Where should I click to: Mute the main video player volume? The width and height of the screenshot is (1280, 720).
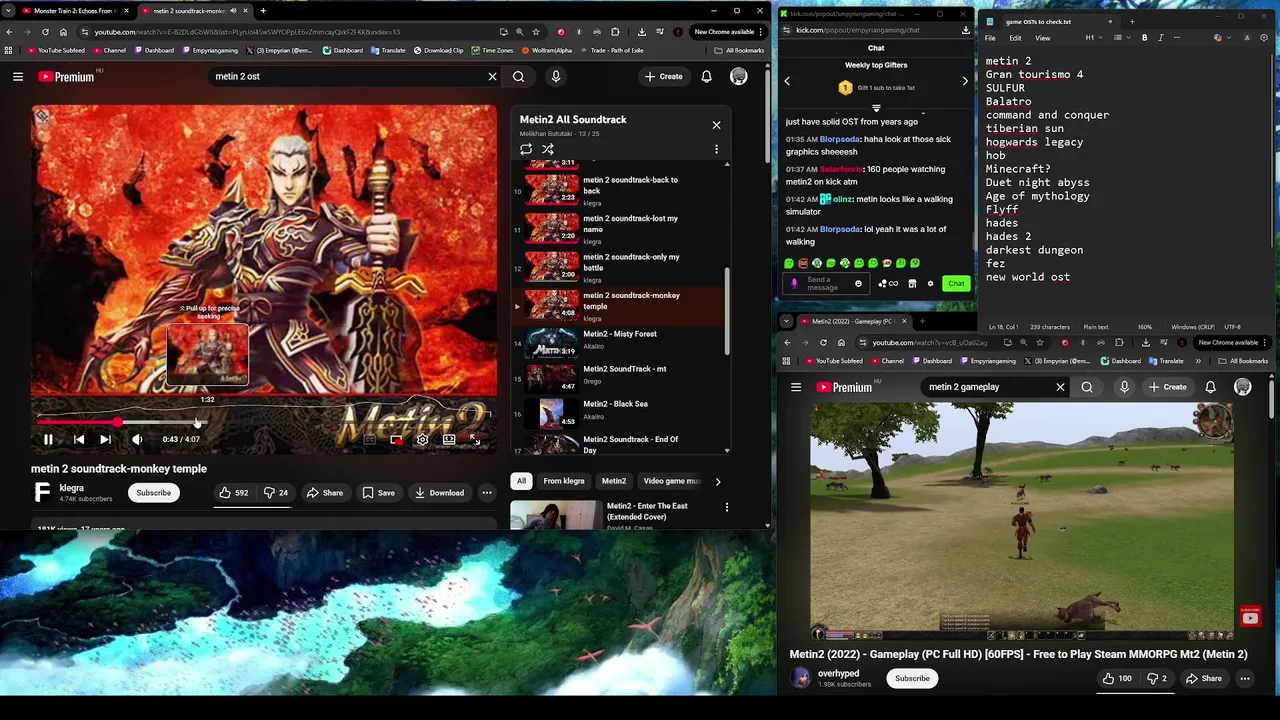point(137,439)
